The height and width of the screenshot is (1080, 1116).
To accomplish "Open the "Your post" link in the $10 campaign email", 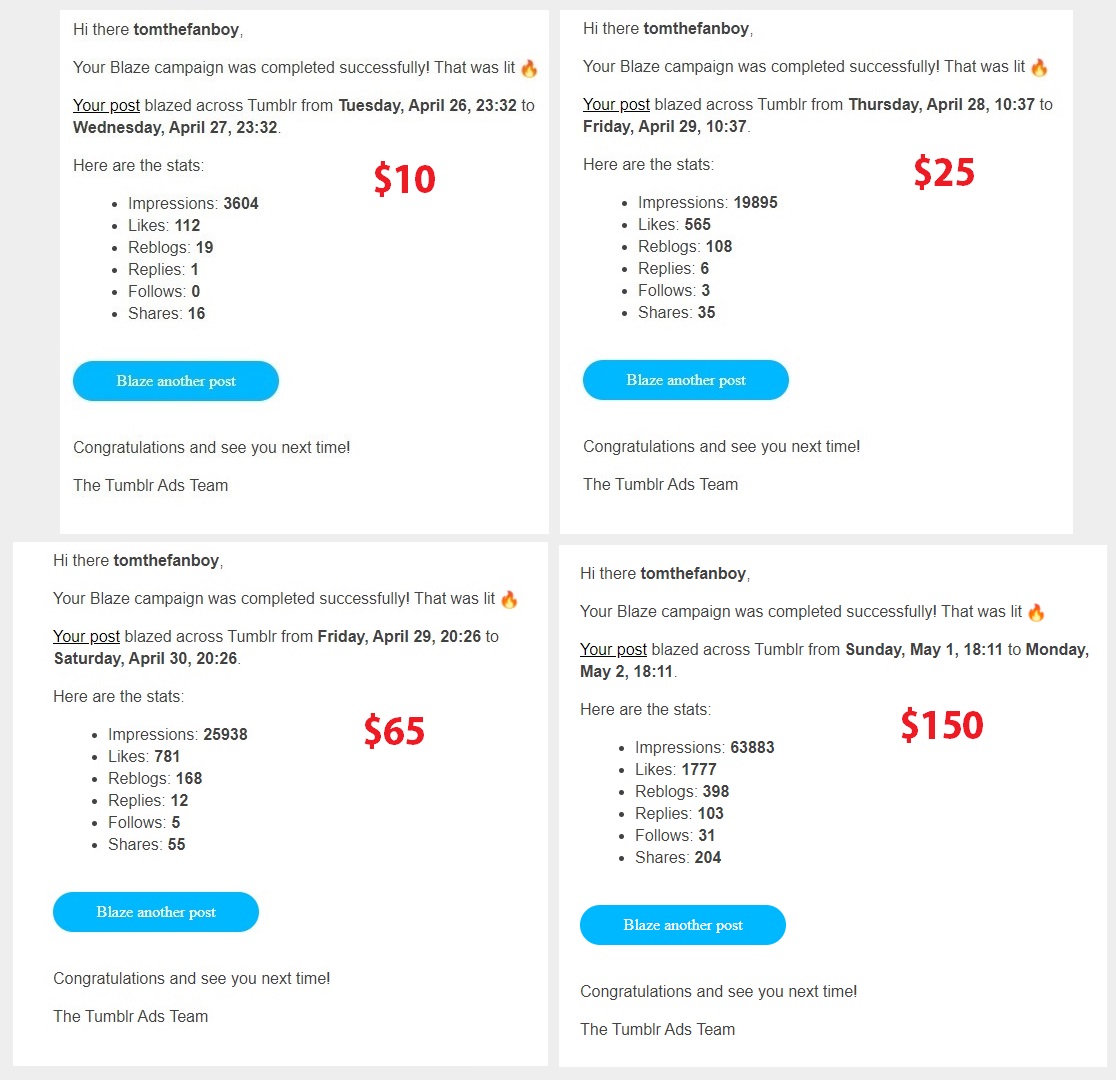I will (106, 105).
